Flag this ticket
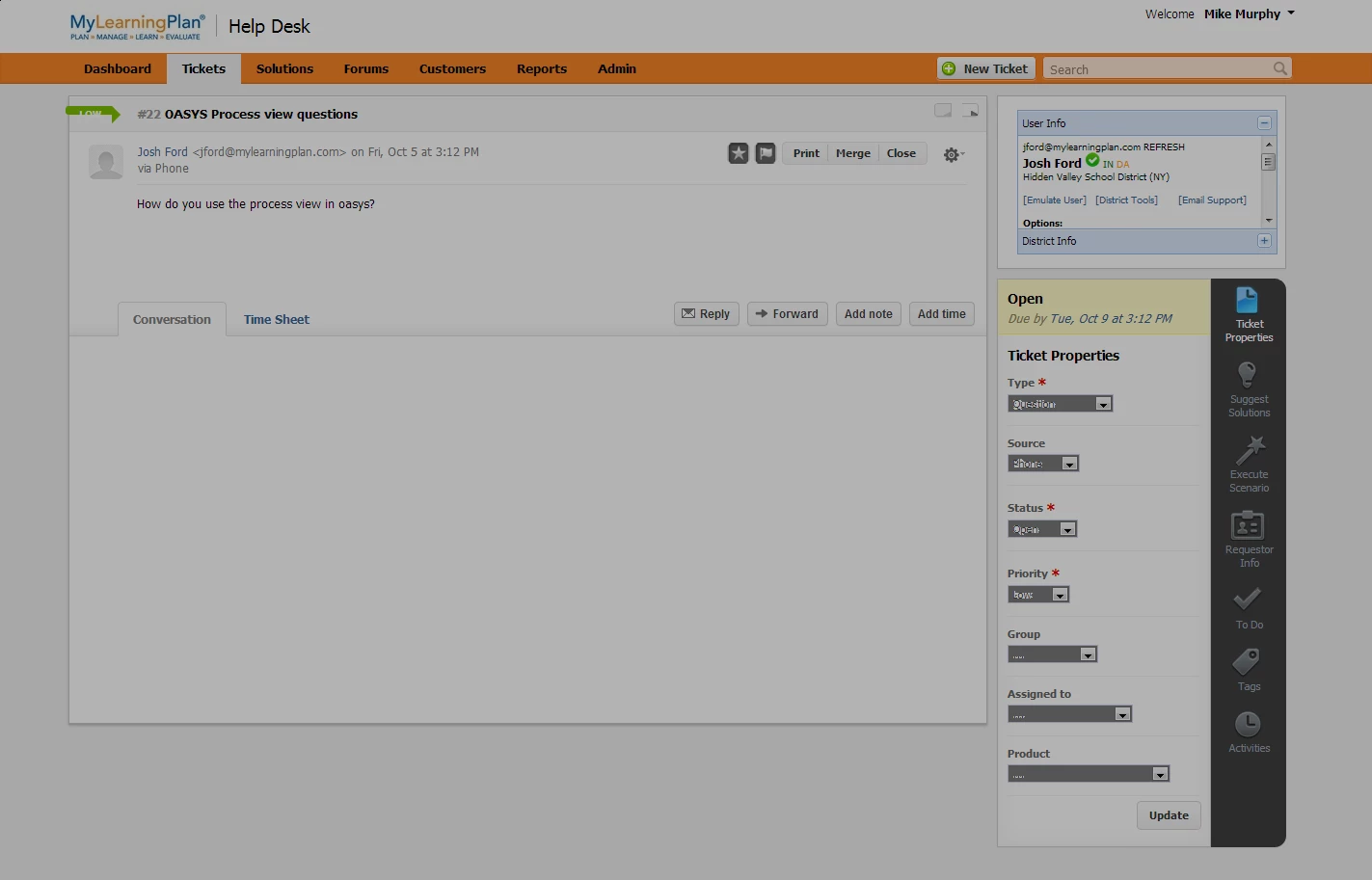1372x880 pixels. 766,153
